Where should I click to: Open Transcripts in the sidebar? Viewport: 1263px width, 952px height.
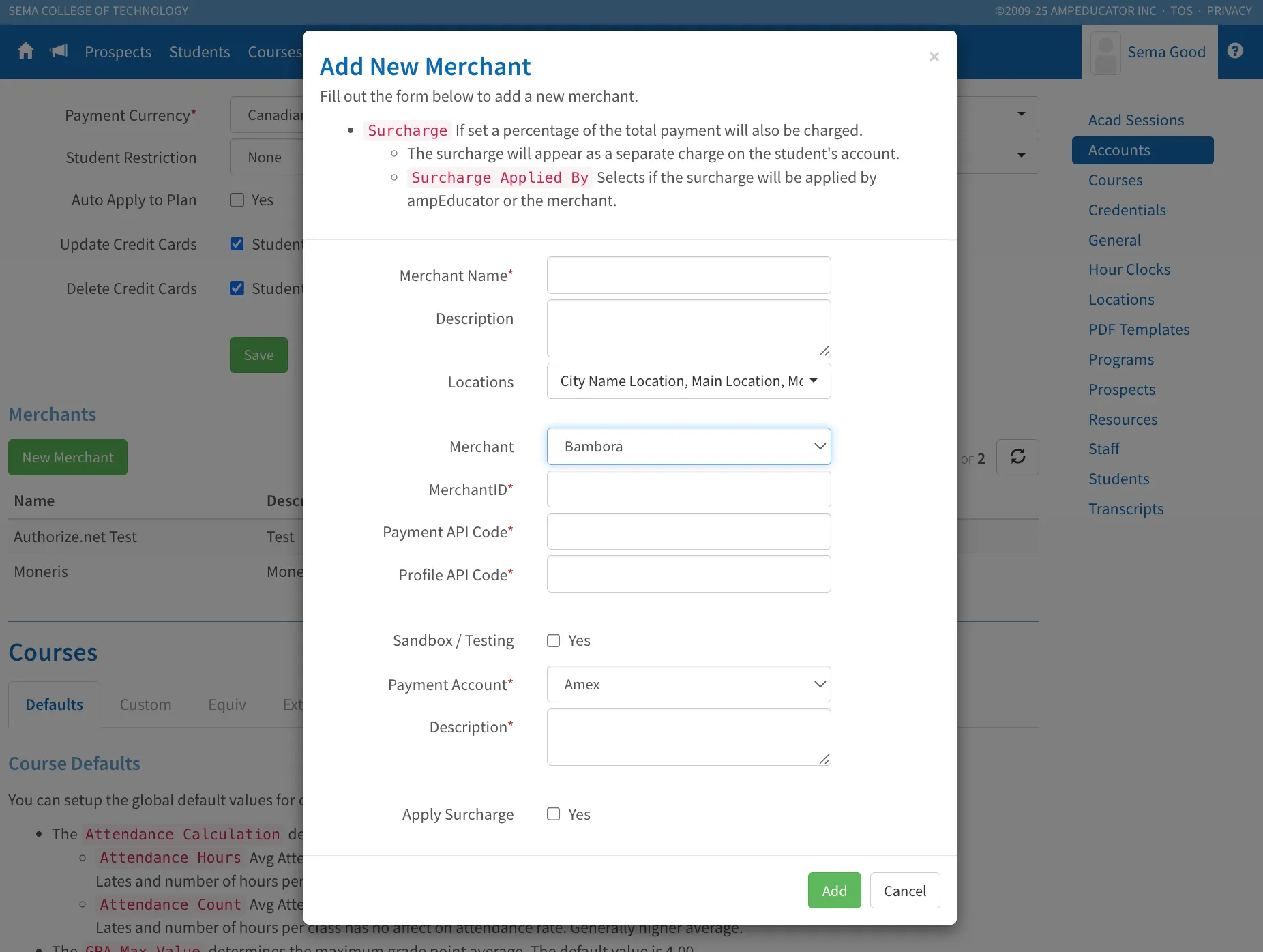[x=1125, y=509]
